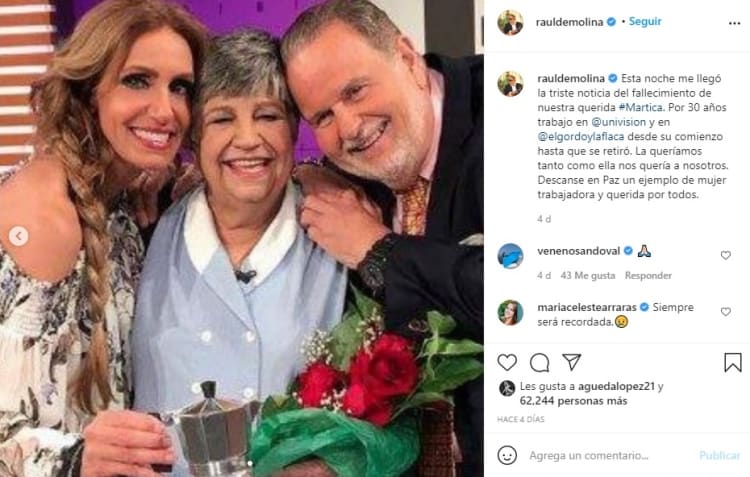Image resolution: width=750 pixels, height=477 pixels.
Task: Reply to venenosandoval with Responder
Action: point(648,276)
